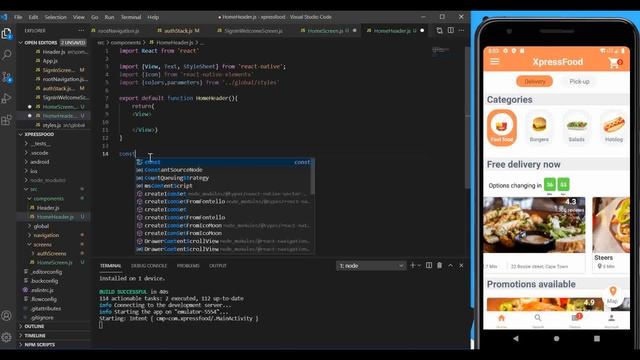This screenshot has height=360, width=640.
Task: Tap Android home button on emulator
Action: [556, 338]
